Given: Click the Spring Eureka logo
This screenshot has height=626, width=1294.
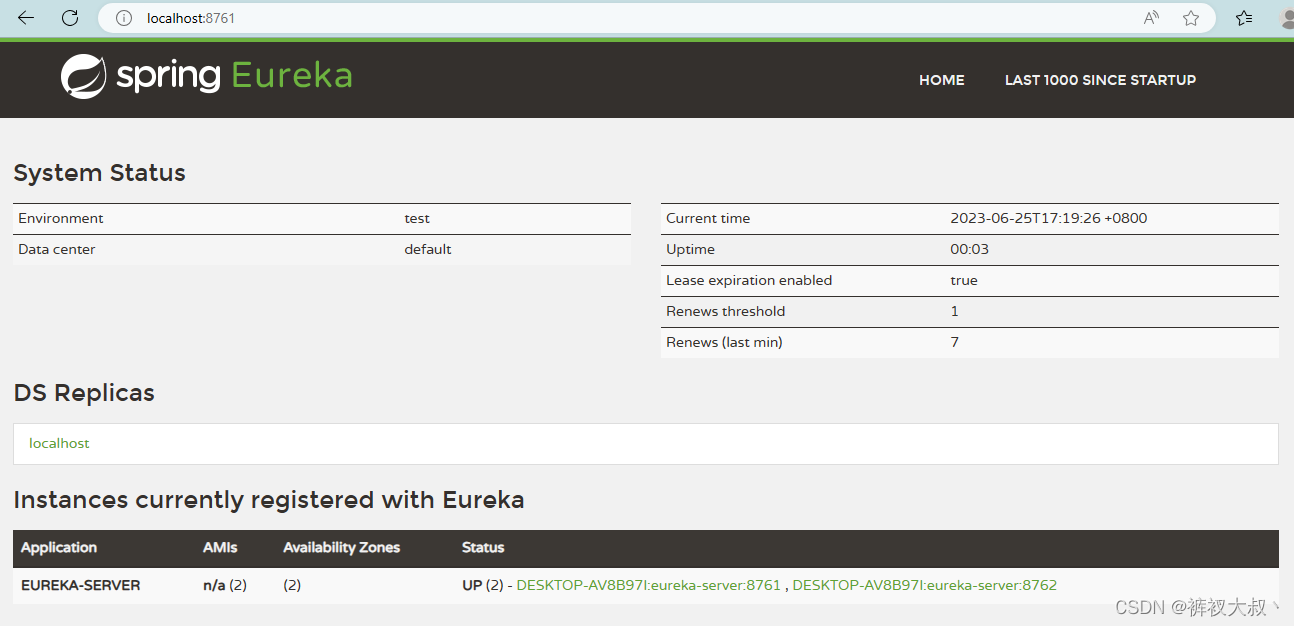Looking at the screenshot, I should 206,76.
